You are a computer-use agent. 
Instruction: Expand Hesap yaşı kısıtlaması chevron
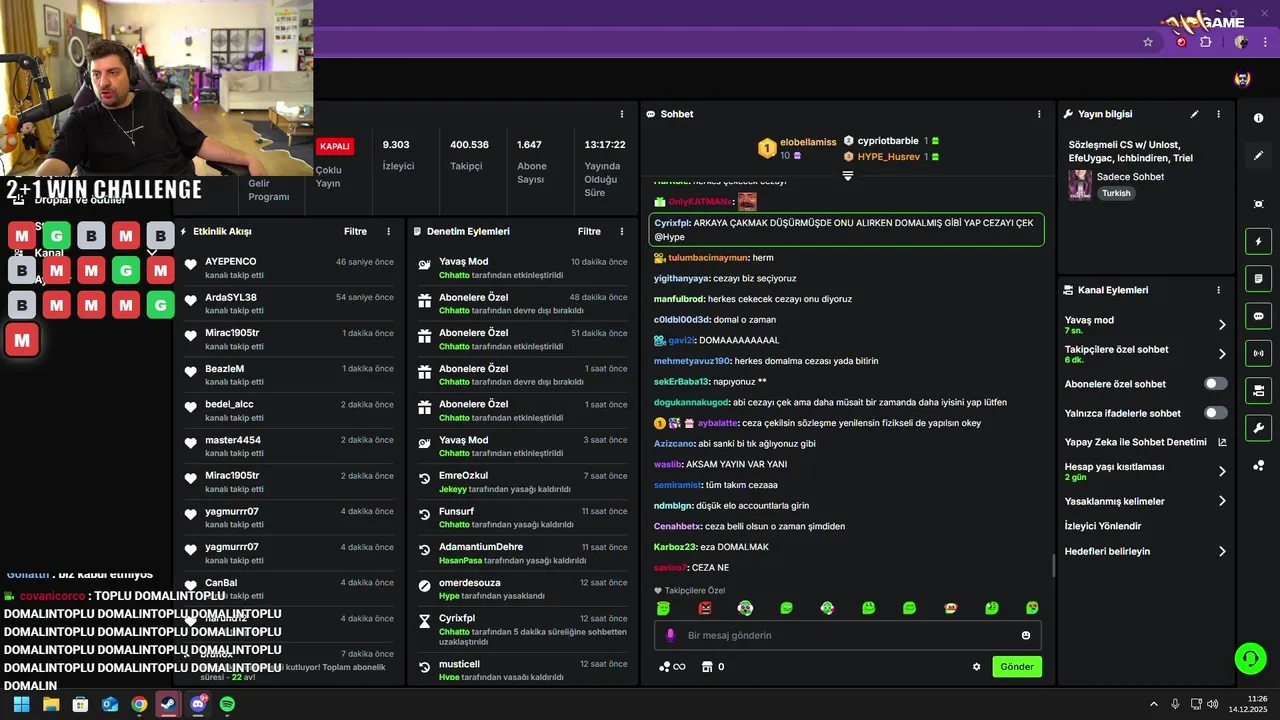click(x=1222, y=472)
